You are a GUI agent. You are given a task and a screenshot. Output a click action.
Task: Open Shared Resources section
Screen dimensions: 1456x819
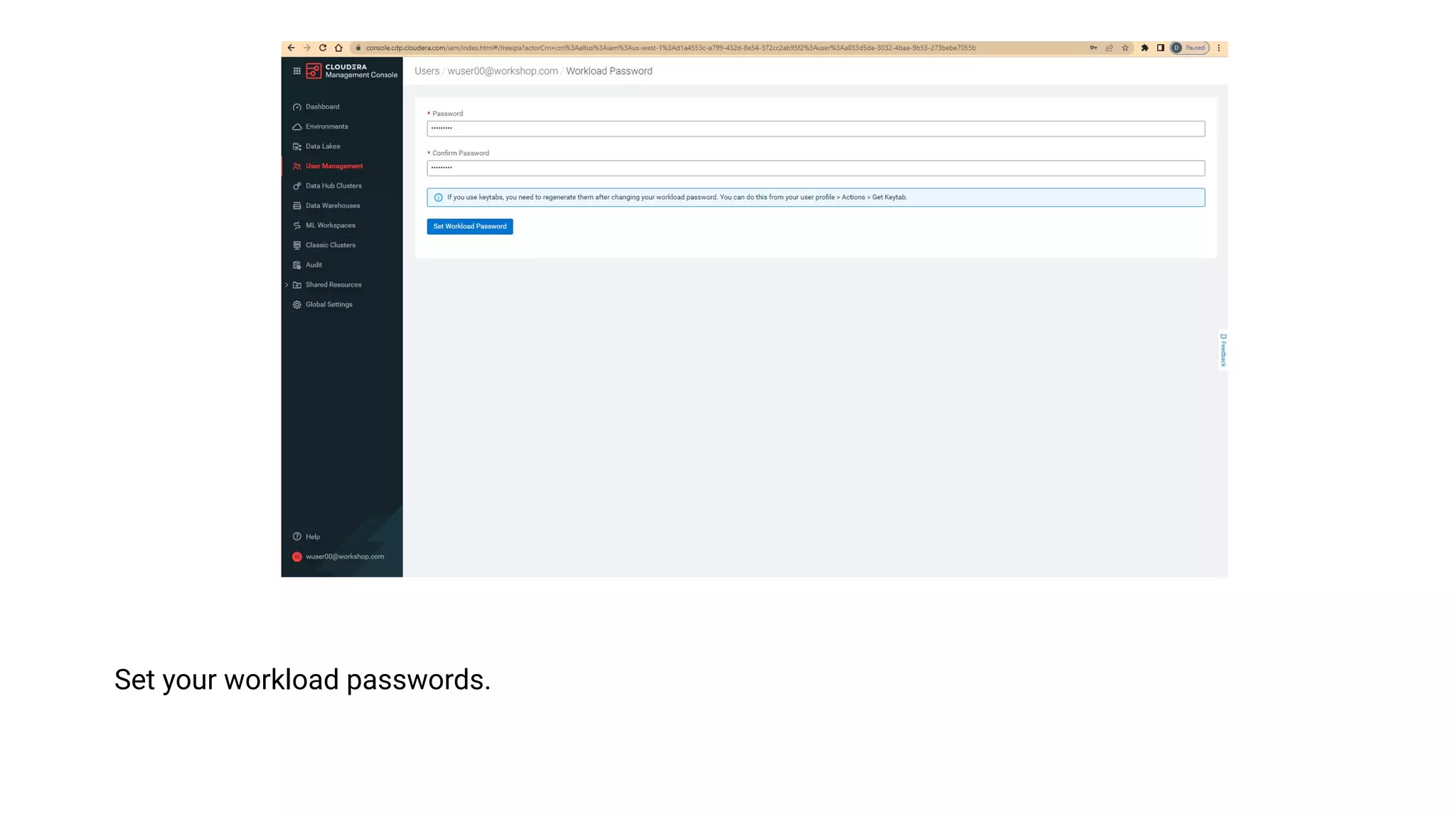point(333,285)
